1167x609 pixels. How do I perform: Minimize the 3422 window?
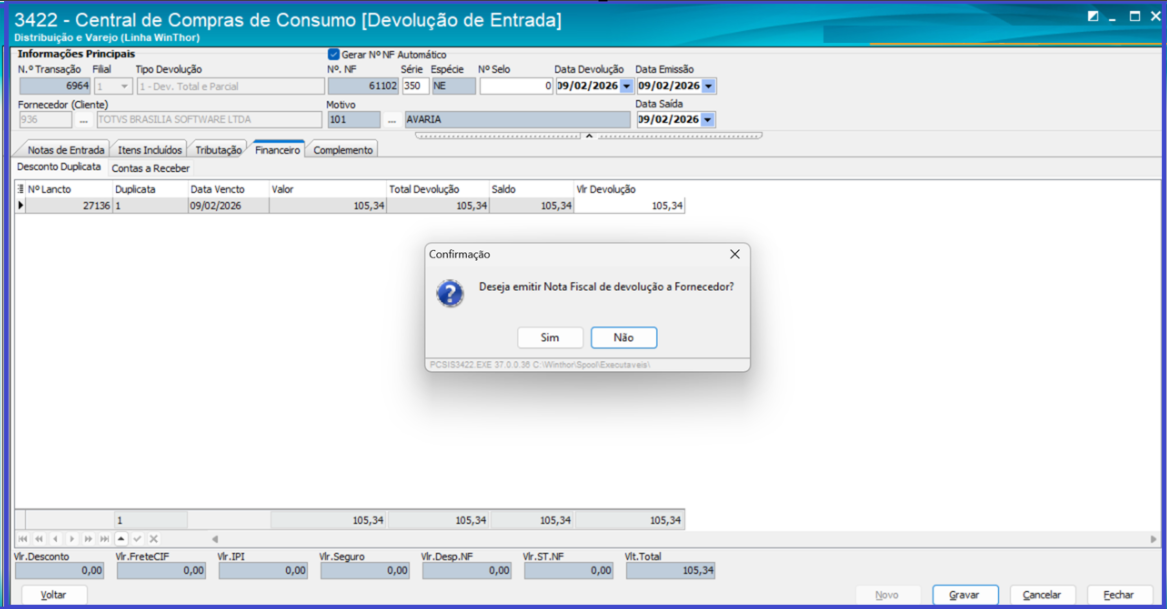pos(1113,17)
